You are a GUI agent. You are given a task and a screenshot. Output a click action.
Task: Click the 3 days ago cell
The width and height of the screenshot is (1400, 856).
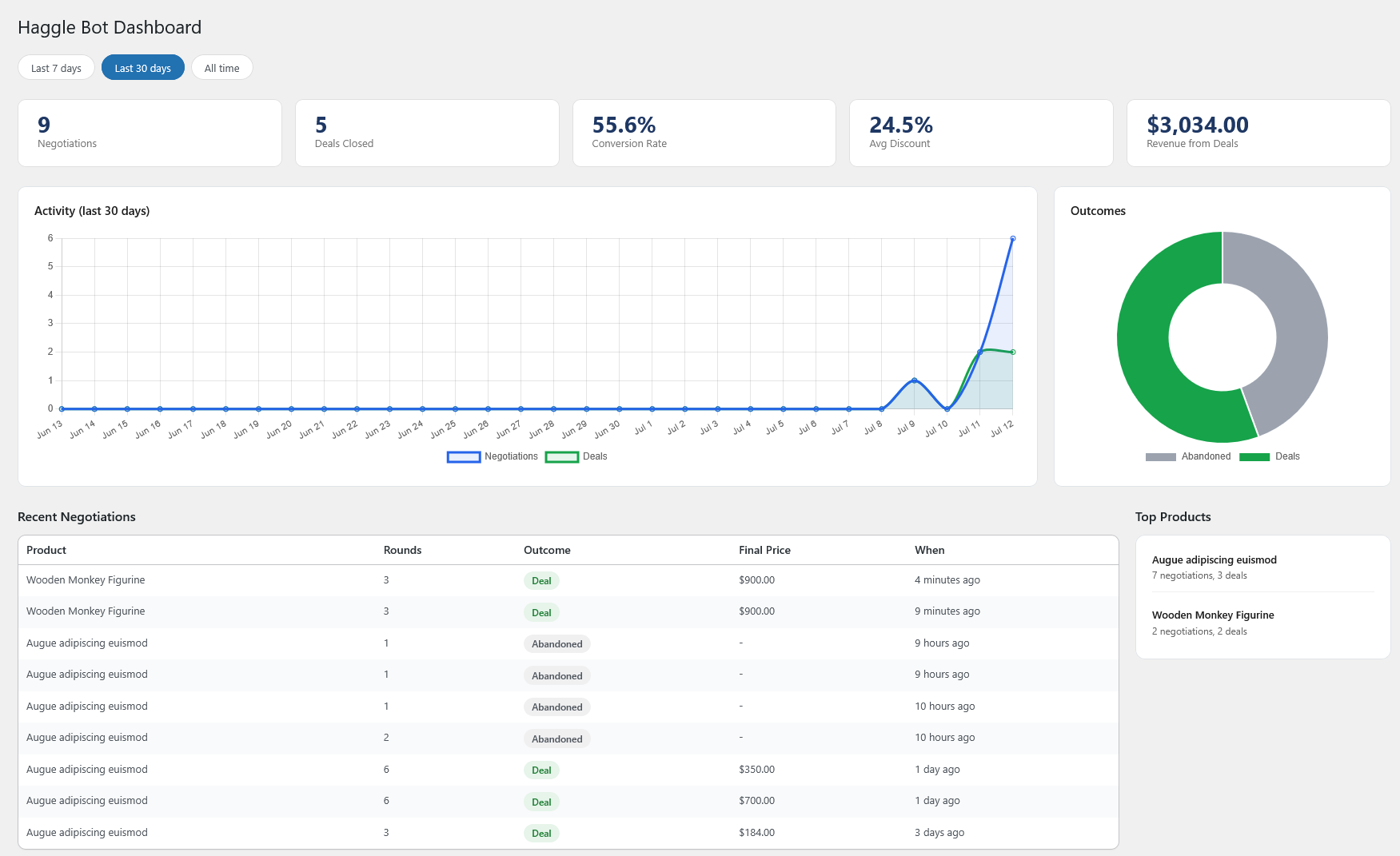point(939,833)
